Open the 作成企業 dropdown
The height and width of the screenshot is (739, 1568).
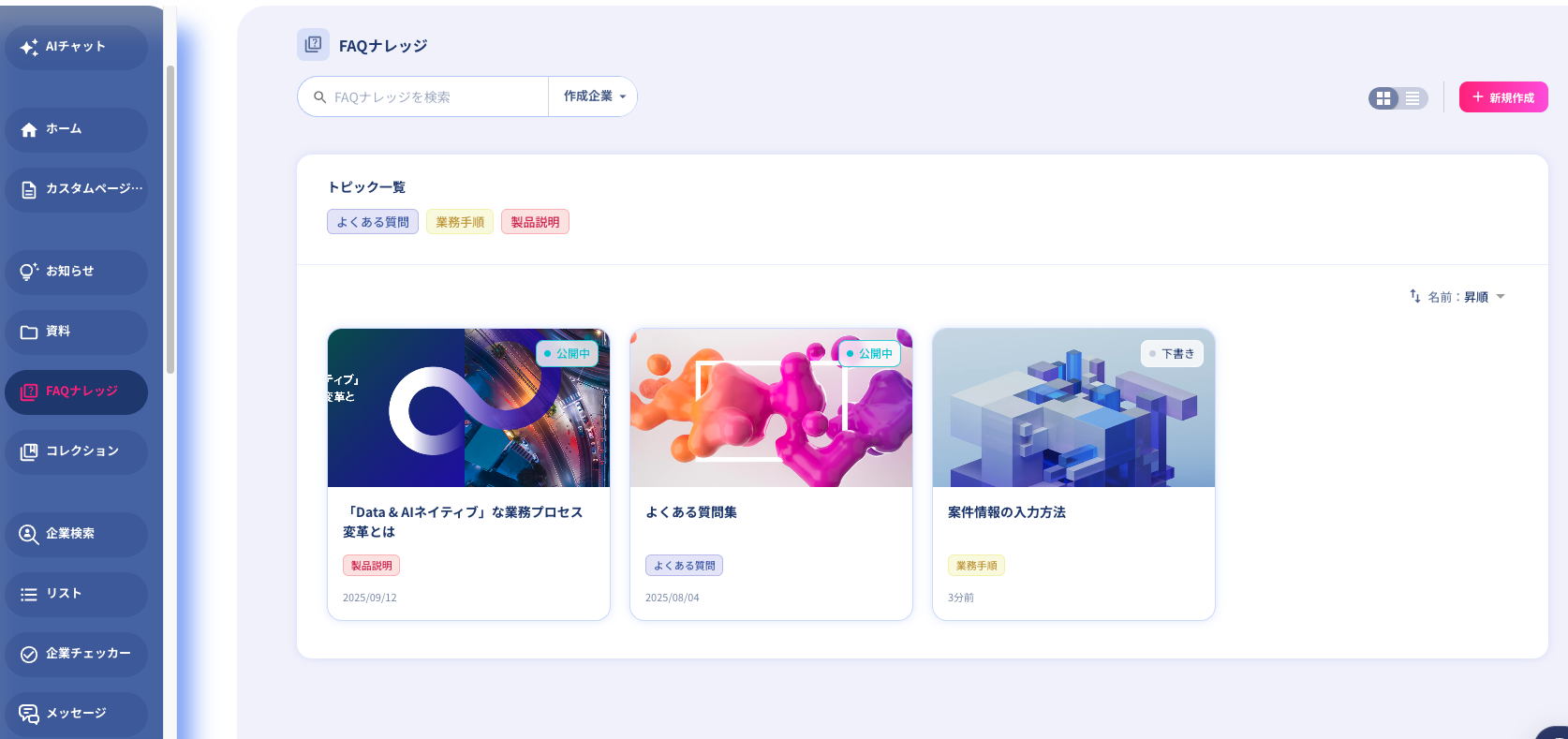594,96
